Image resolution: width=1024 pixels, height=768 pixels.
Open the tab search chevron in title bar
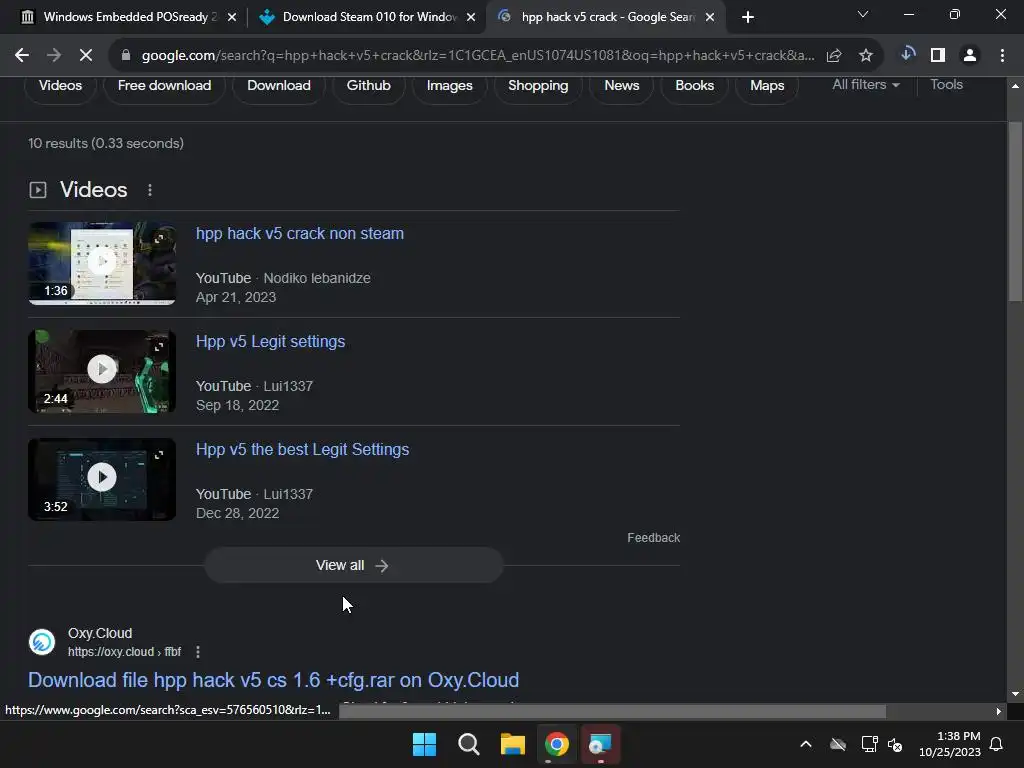click(x=863, y=14)
